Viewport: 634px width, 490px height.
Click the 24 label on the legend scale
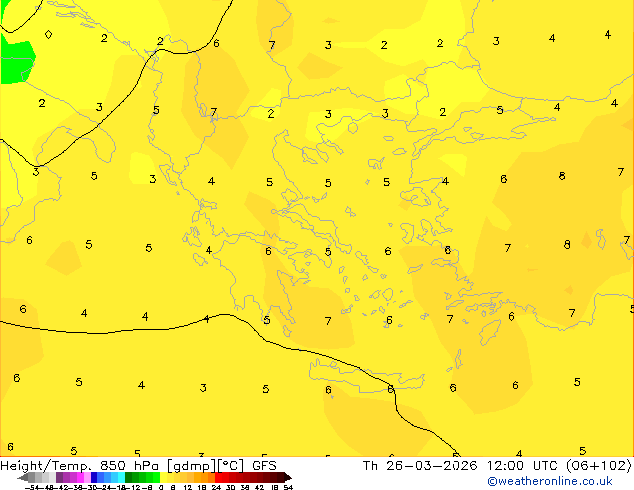pyautogui.click(x=216, y=488)
